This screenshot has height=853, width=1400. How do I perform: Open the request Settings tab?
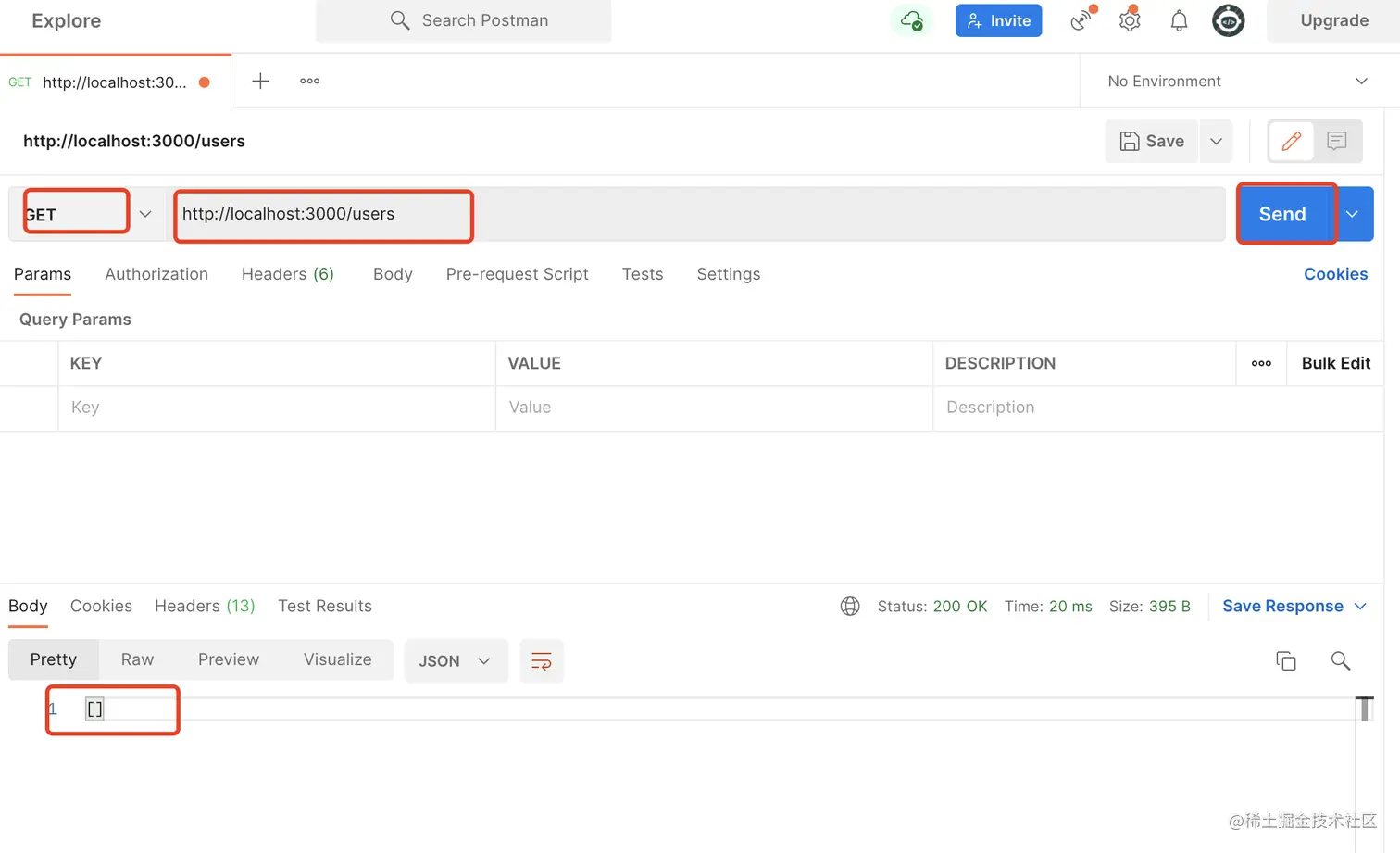[x=729, y=274]
